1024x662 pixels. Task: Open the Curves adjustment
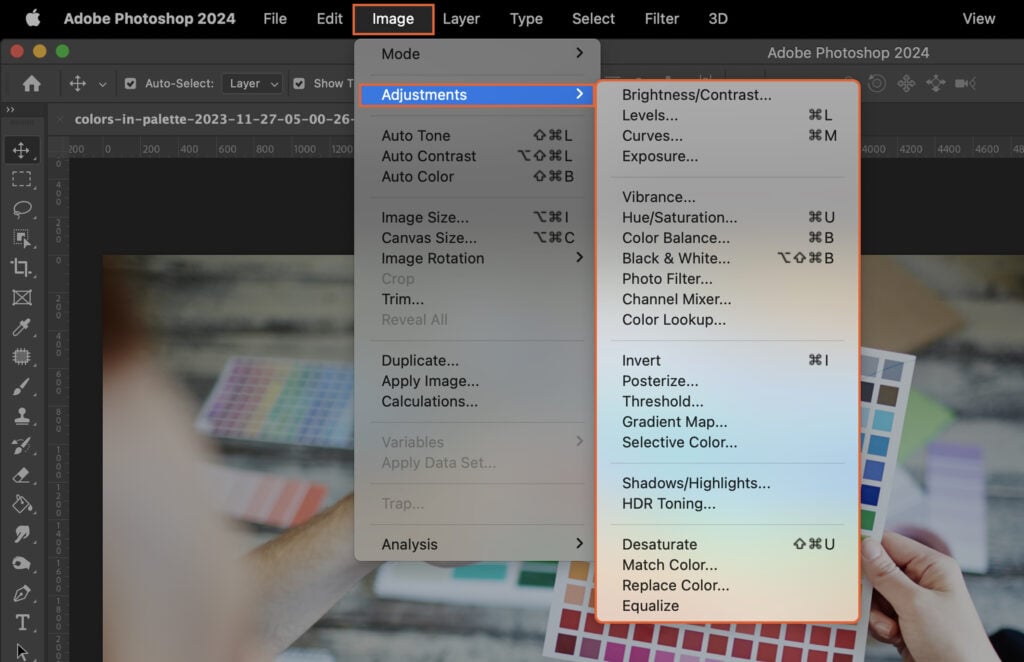point(660,135)
